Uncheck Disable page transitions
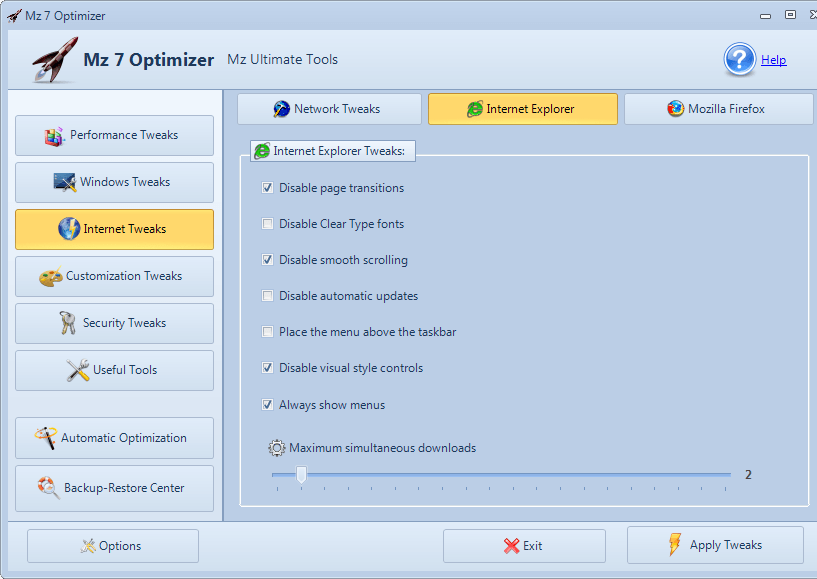 267,188
